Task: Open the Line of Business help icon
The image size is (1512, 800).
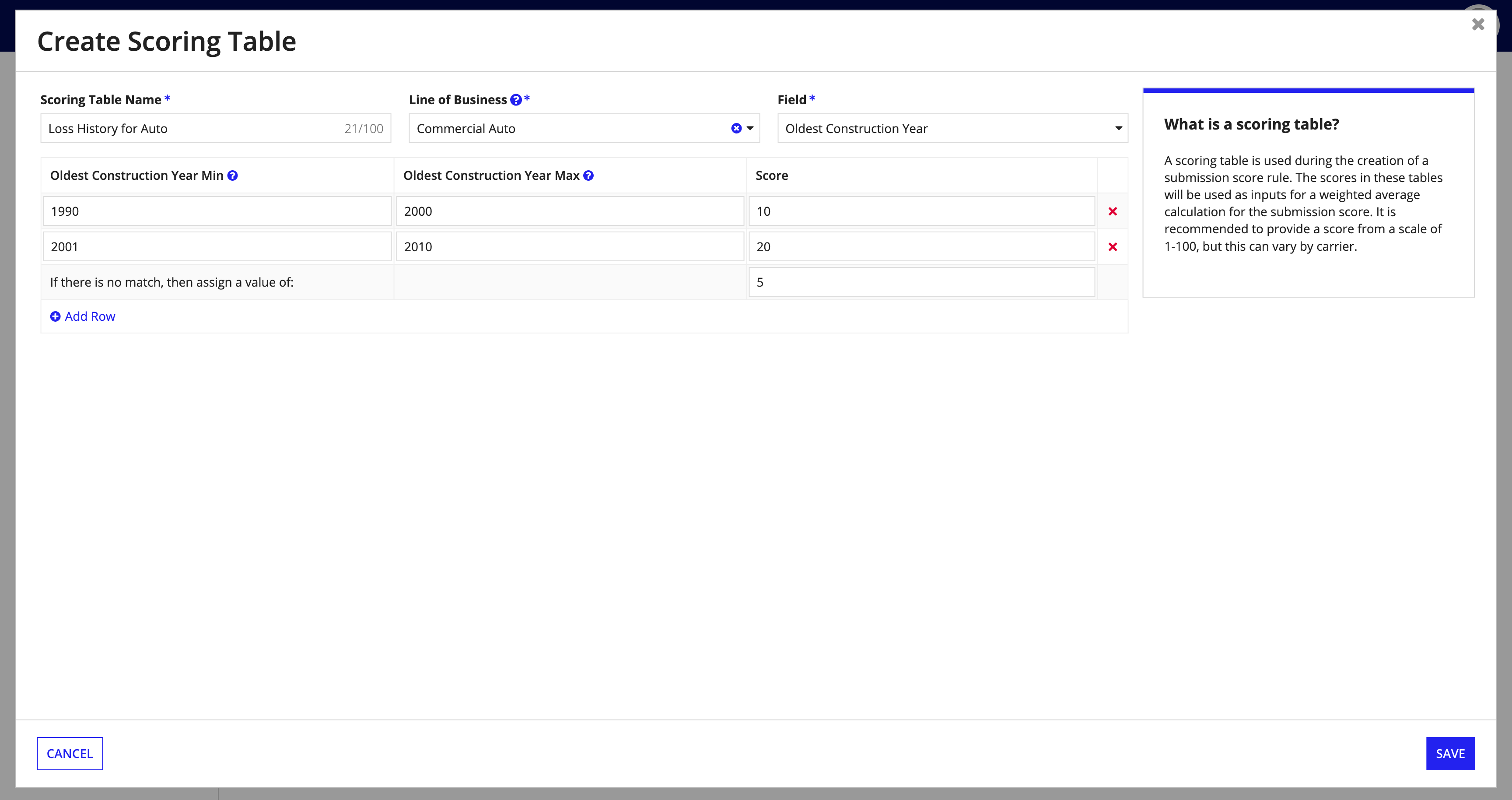Action: (x=515, y=100)
